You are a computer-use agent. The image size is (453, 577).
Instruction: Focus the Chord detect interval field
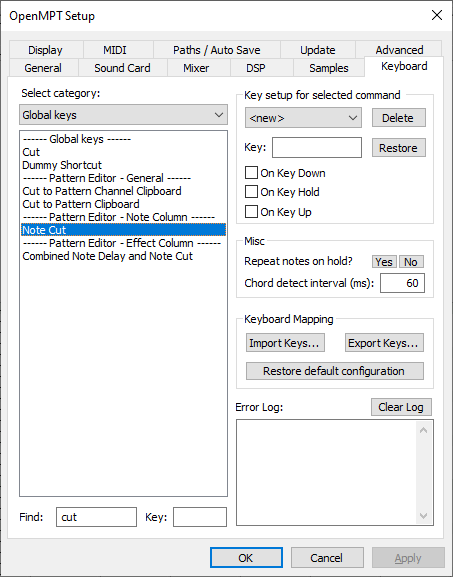(402, 283)
